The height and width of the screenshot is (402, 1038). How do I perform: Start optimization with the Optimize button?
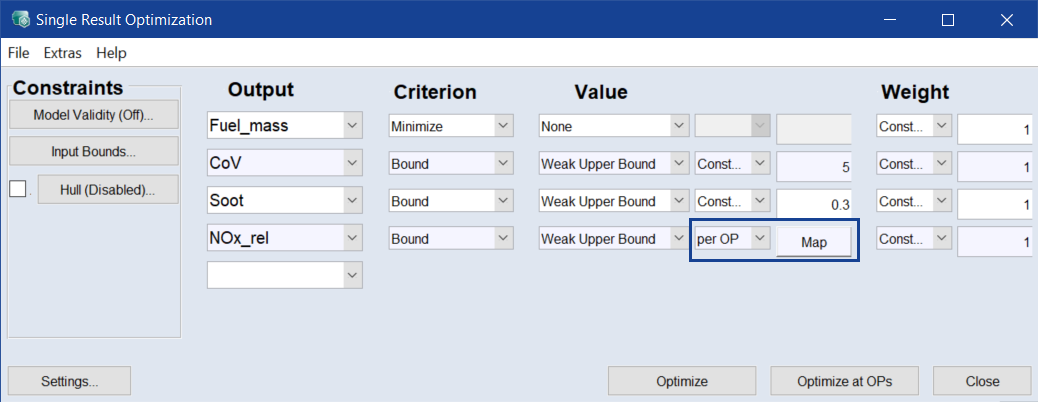(682, 381)
